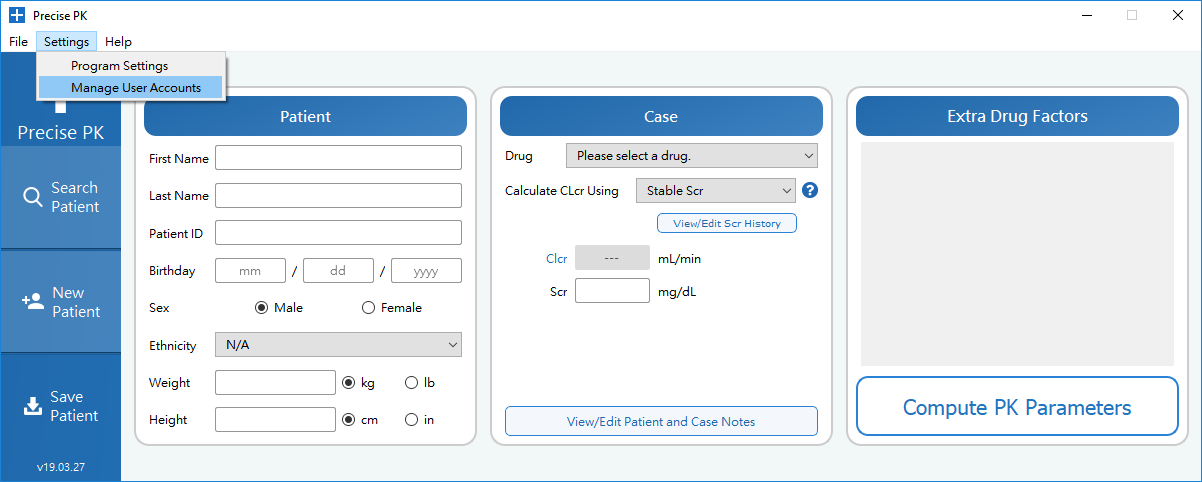Click the Save Patient download icon
The height and width of the screenshot is (482, 1202).
point(33,406)
